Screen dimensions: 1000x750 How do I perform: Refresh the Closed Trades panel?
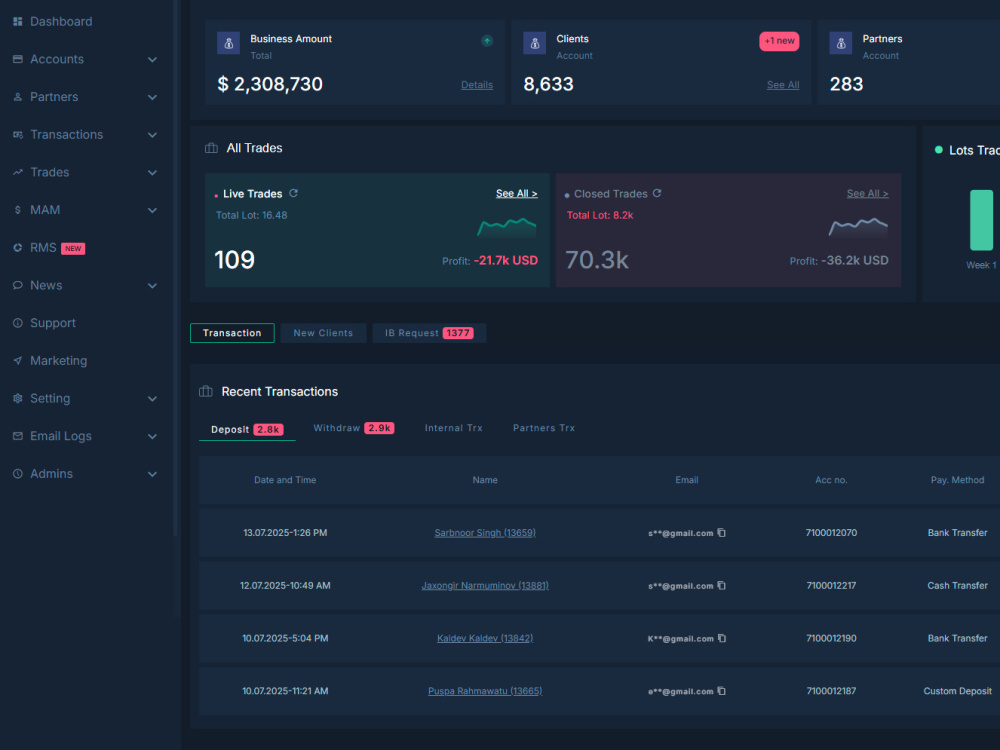(x=657, y=193)
